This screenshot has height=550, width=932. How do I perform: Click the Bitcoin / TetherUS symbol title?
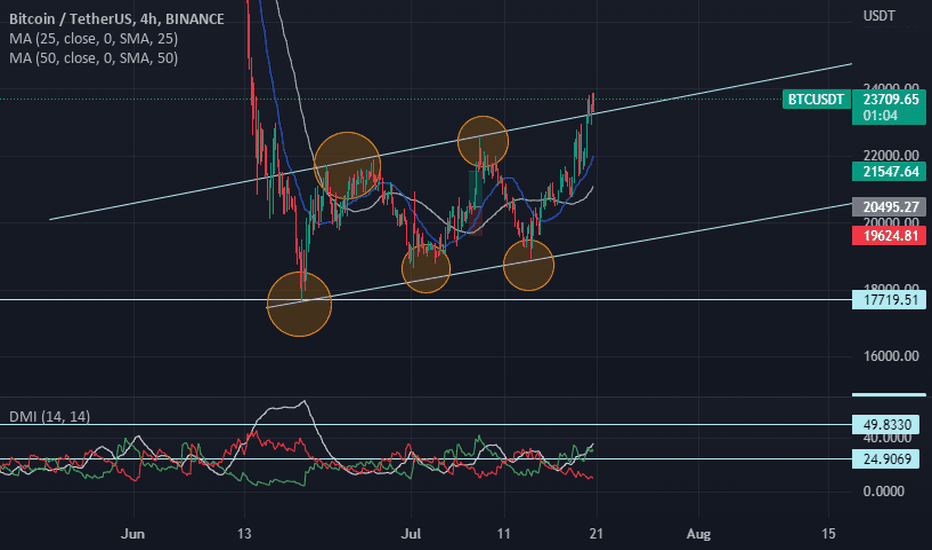click(x=116, y=19)
